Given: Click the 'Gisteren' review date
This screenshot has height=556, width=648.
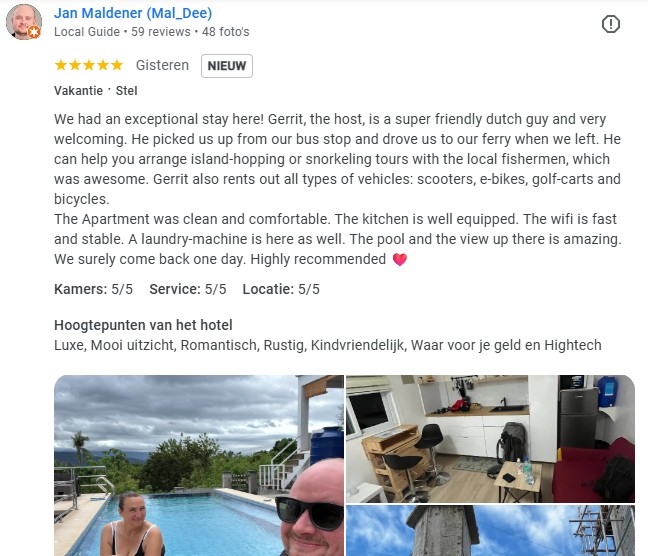Looking at the screenshot, I should (x=162, y=65).
